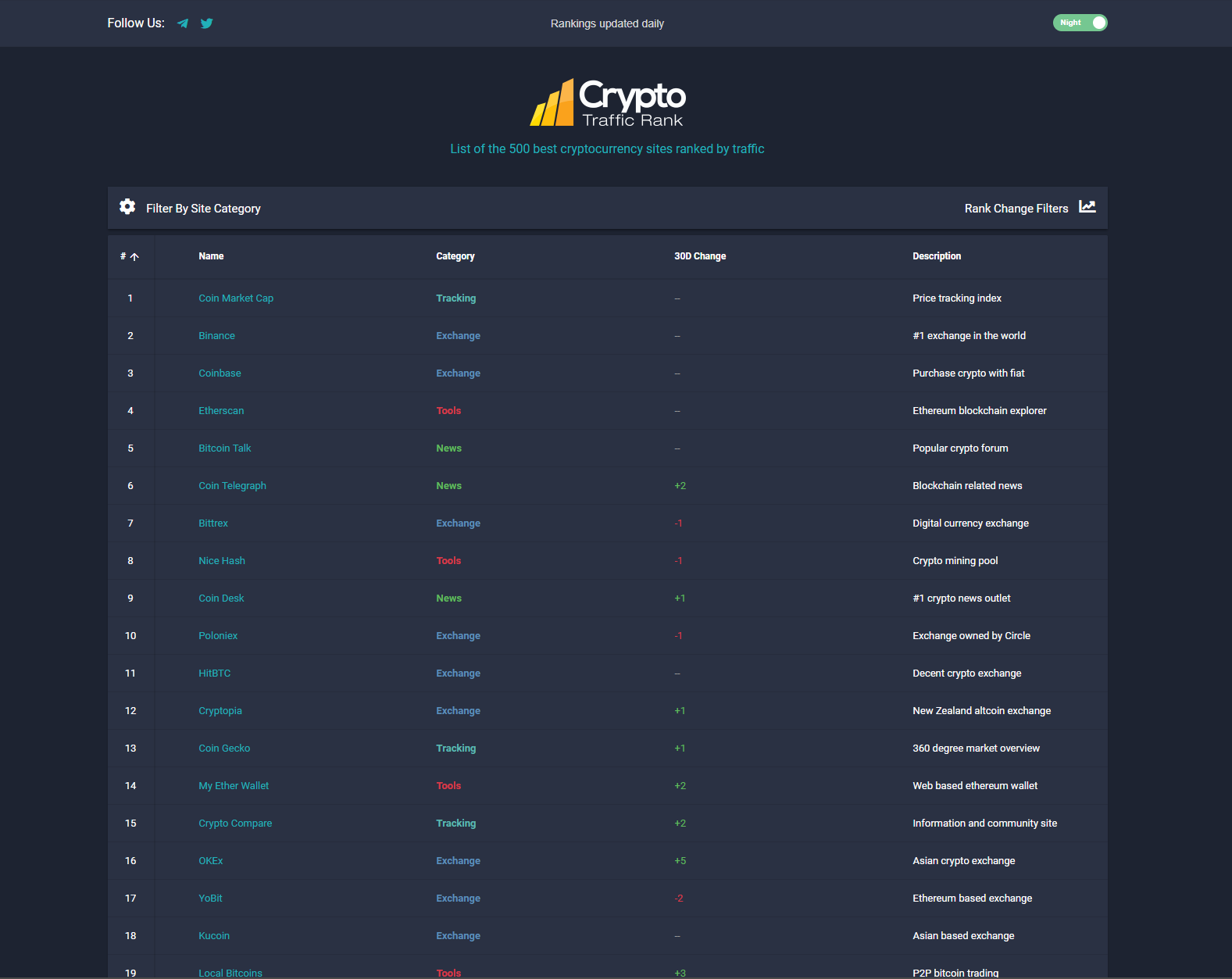The image size is (1232, 979).
Task: Click Tracking category for Coin Market Cap
Action: coord(456,298)
